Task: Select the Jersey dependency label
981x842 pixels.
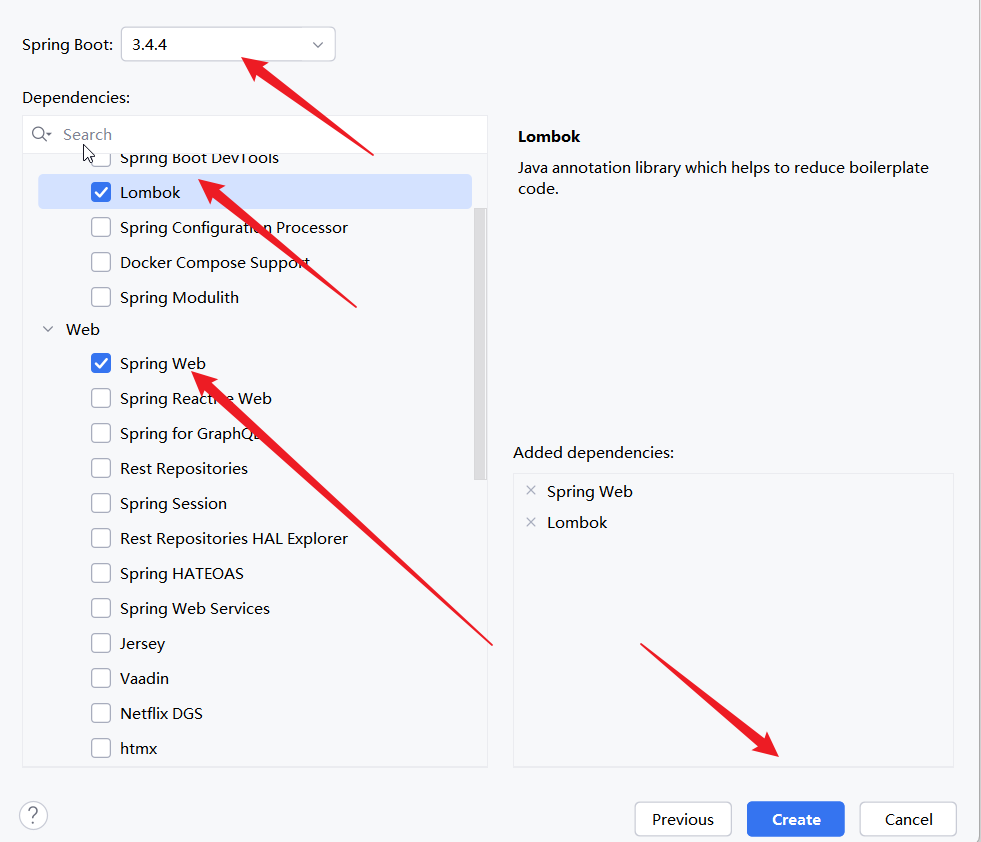Action: [143, 644]
